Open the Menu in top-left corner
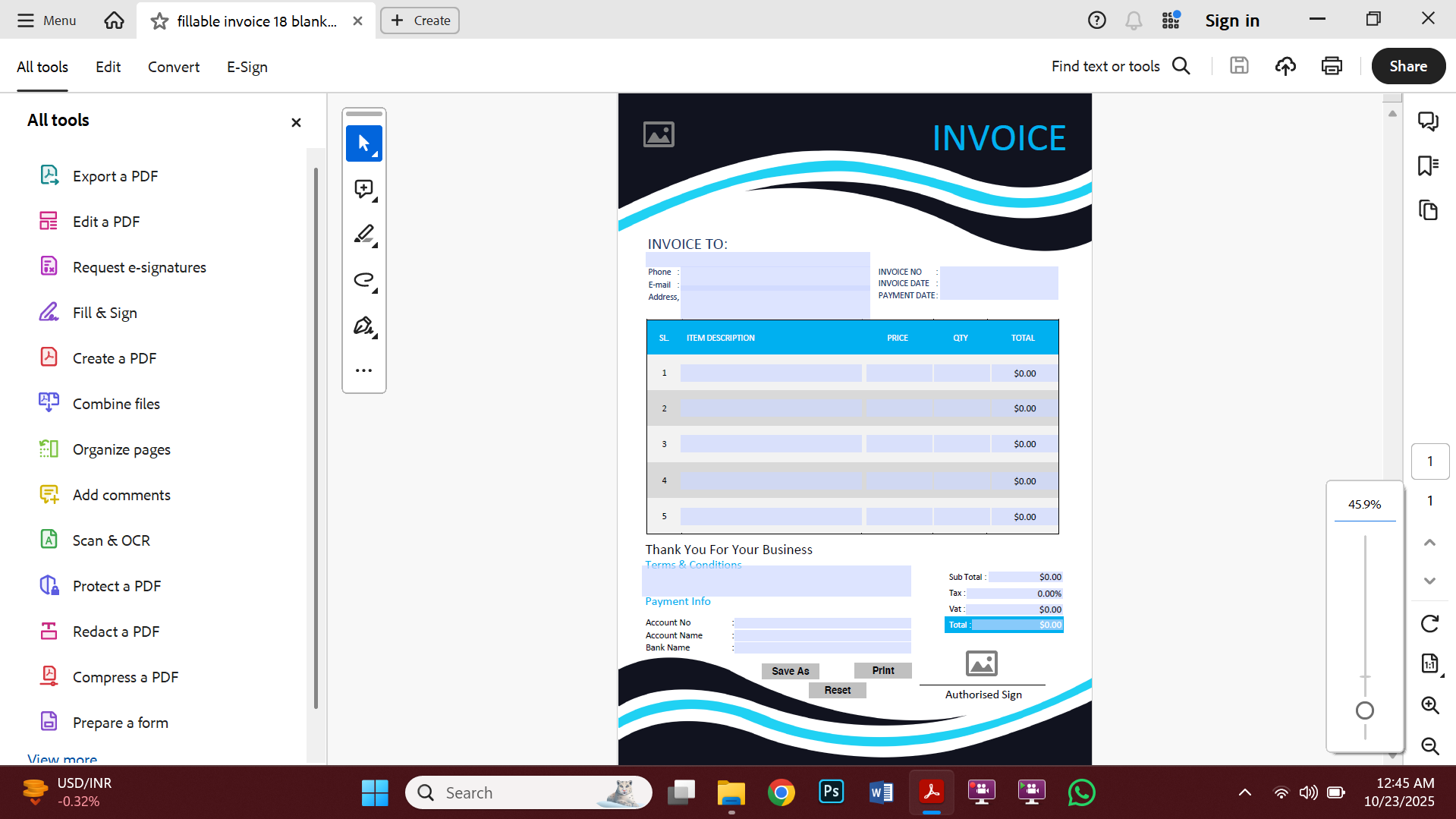The height and width of the screenshot is (819, 1456). [x=46, y=20]
